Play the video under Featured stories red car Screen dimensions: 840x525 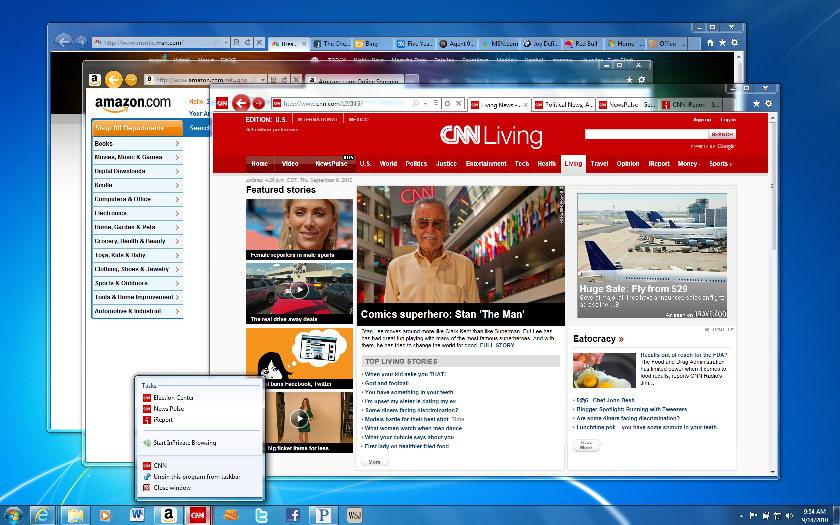click(x=299, y=290)
